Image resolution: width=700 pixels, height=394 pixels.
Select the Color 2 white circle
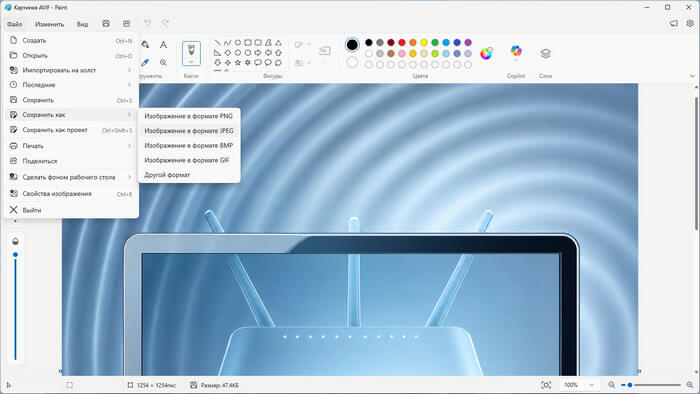[352, 62]
